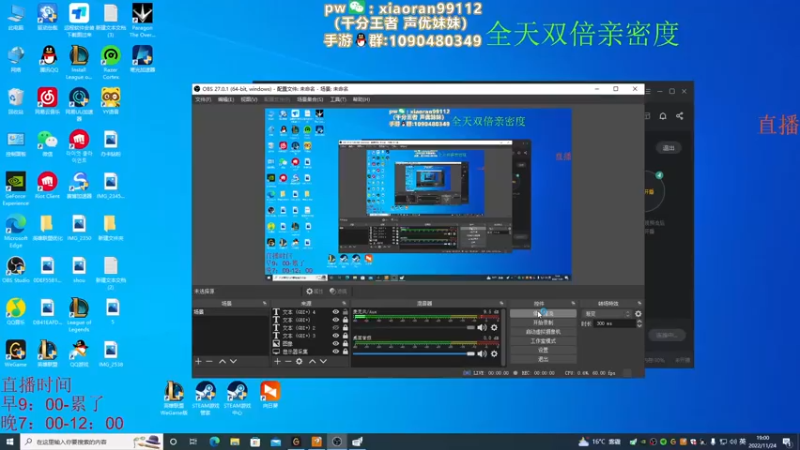Open 帮助(H) menu in OBS
This screenshot has width=800, height=450.
(x=361, y=99)
